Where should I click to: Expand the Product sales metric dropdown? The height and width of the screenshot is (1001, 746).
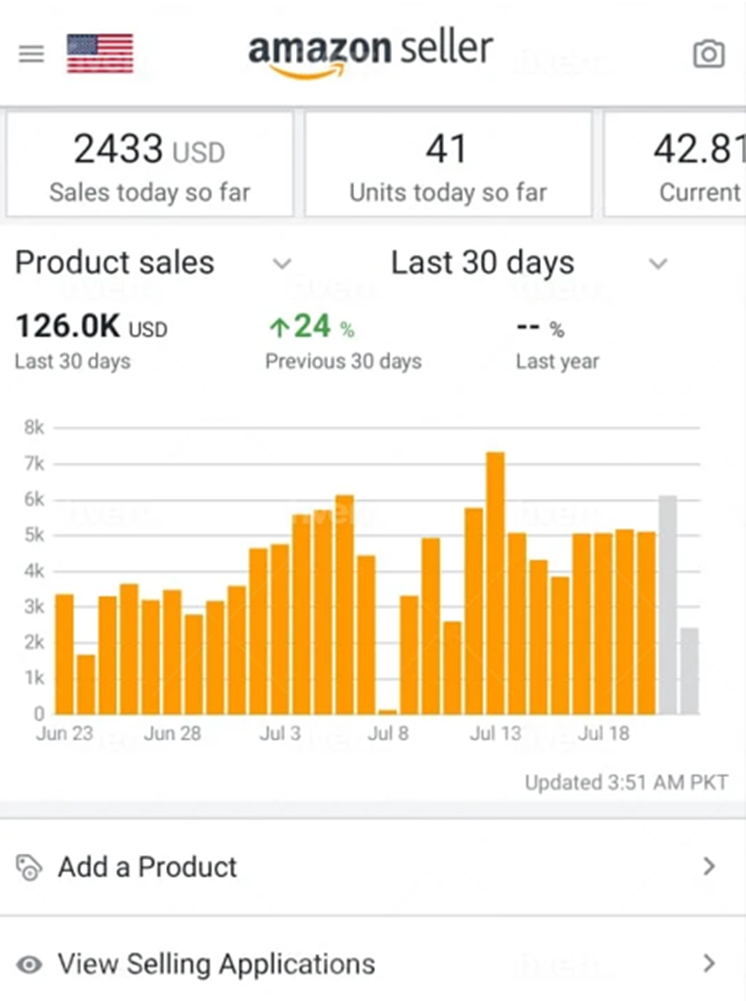click(282, 264)
